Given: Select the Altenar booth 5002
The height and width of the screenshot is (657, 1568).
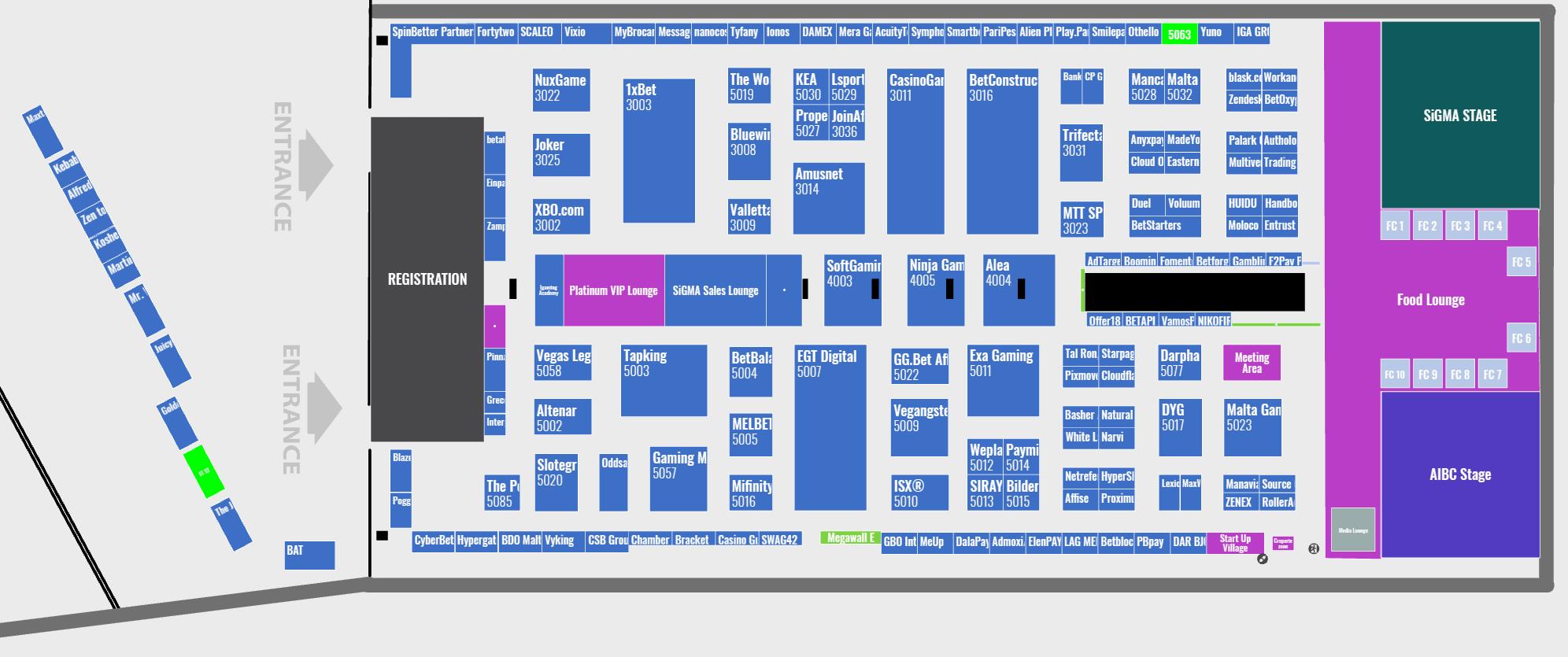Looking at the screenshot, I should pyautogui.click(x=563, y=417).
